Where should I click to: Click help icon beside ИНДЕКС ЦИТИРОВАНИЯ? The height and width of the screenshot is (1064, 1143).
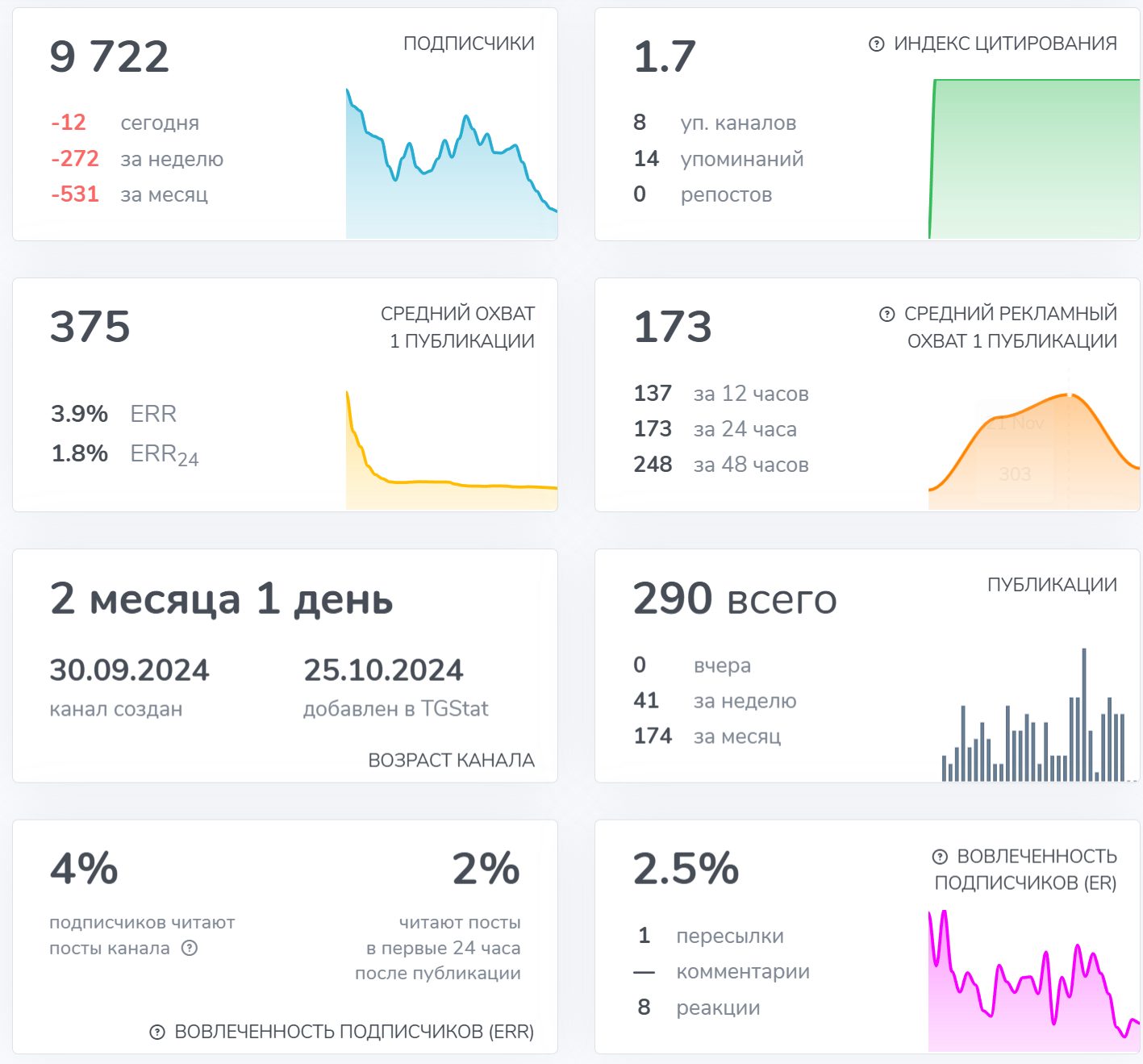tap(876, 44)
